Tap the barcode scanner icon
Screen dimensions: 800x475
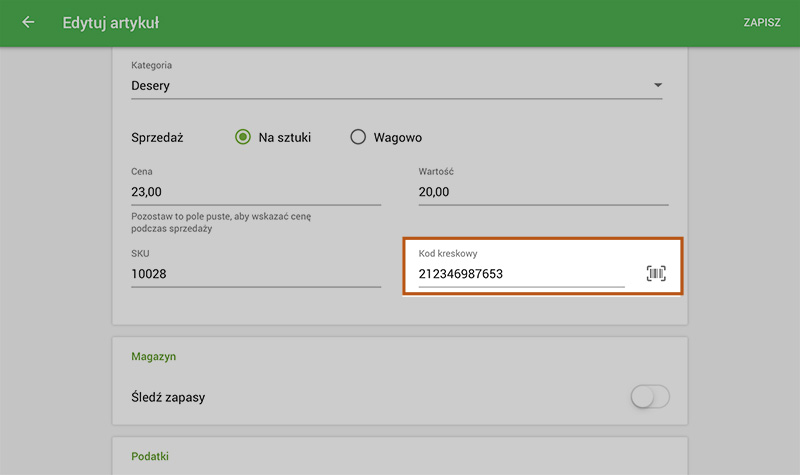pyautogui.click(x=656, y=274)
